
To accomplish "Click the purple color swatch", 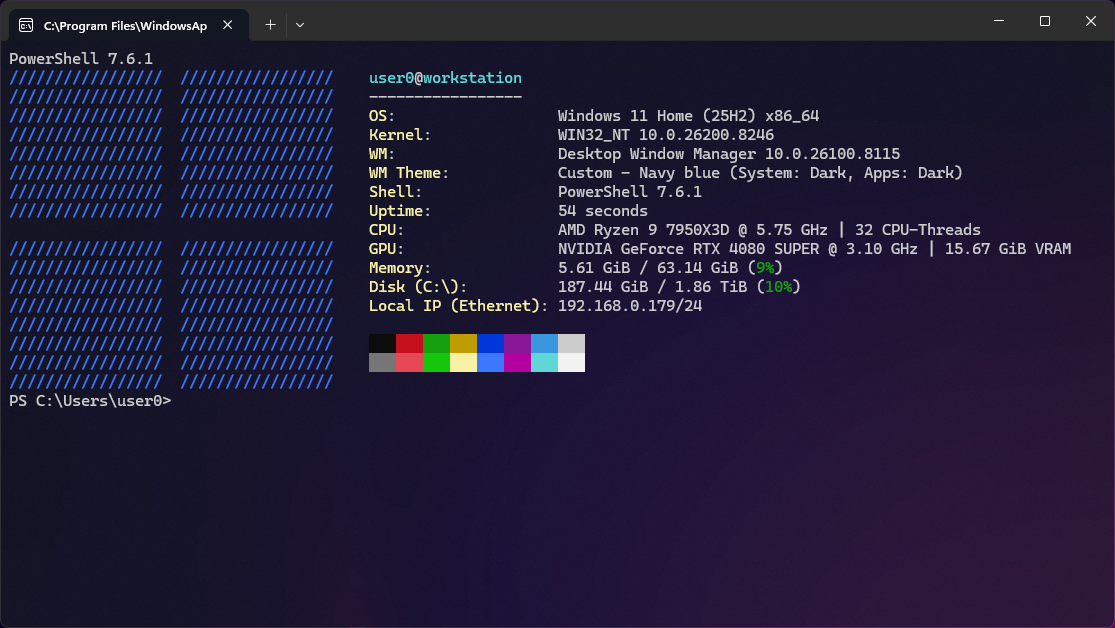I will [x=518, y=344].
